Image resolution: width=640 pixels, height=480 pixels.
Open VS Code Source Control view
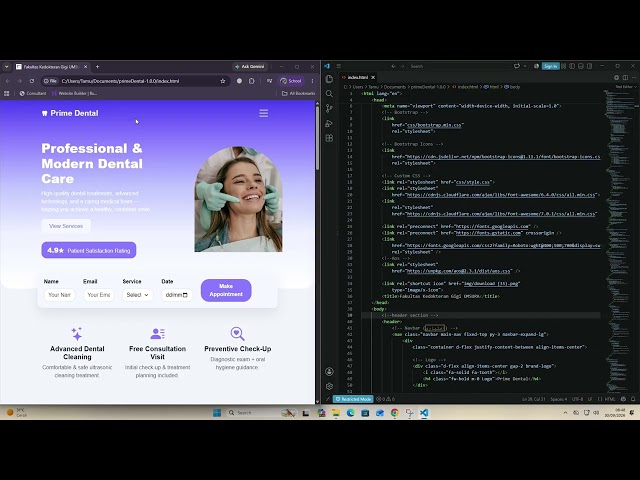tap(329, 109)
